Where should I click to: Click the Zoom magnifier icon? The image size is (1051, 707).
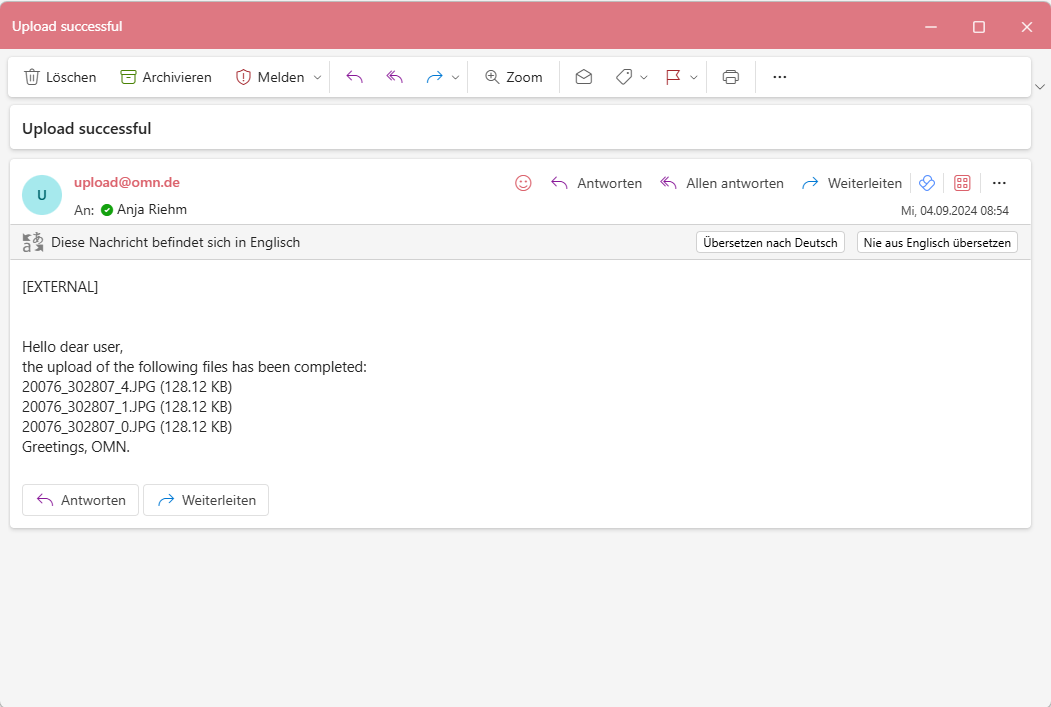click(x=513, y=76)
